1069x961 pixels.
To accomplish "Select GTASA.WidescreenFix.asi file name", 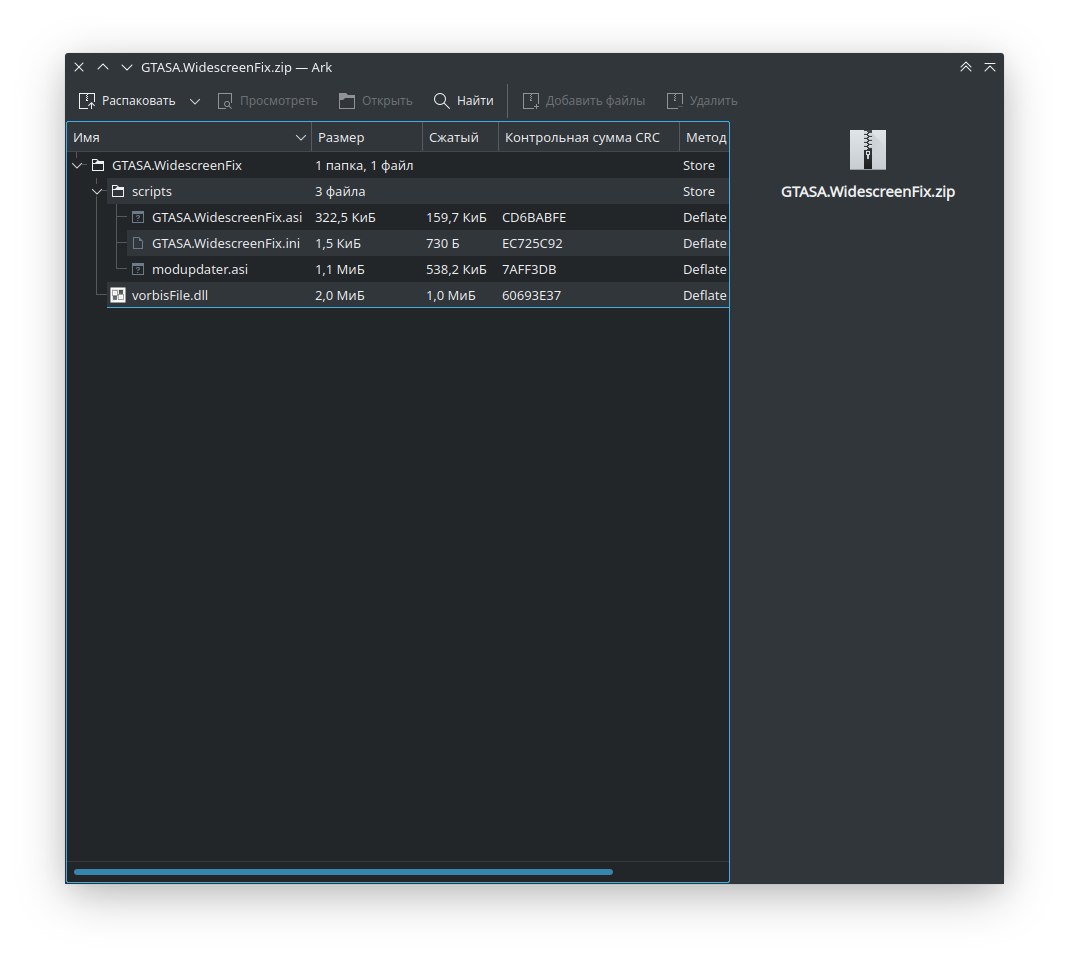I will click(227, 217).
